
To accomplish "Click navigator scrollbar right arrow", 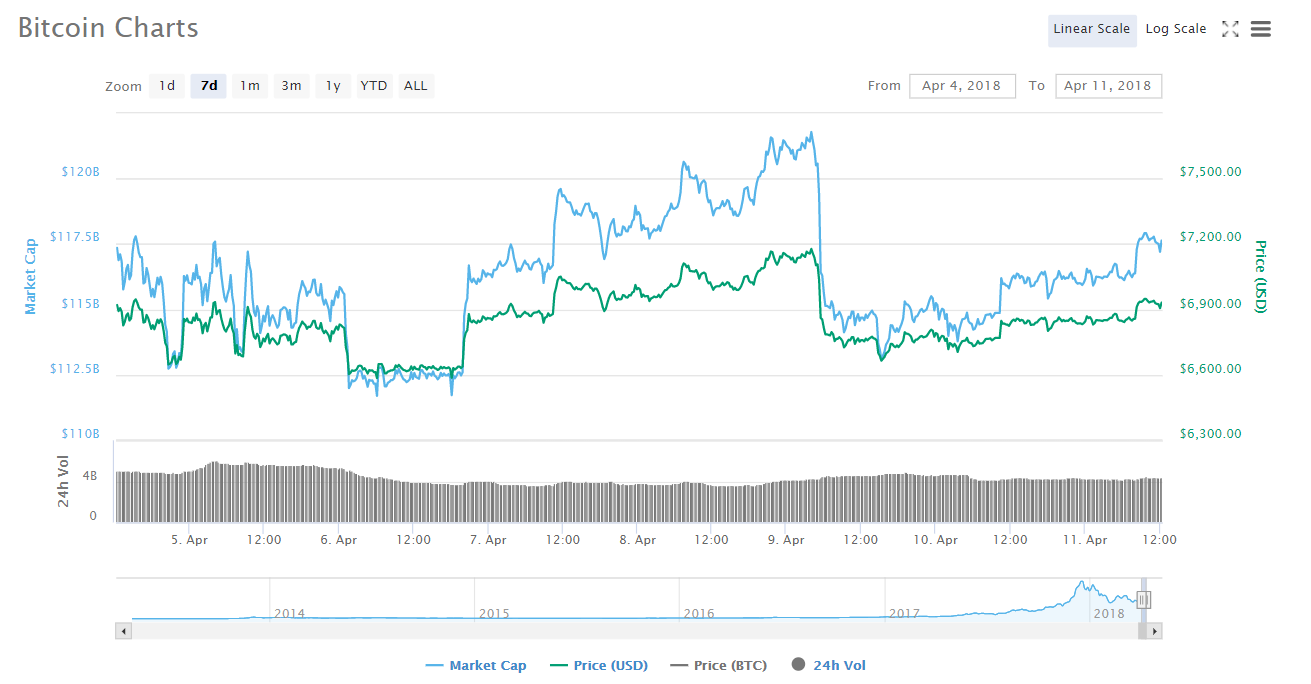I will (x=1154, y=631).
